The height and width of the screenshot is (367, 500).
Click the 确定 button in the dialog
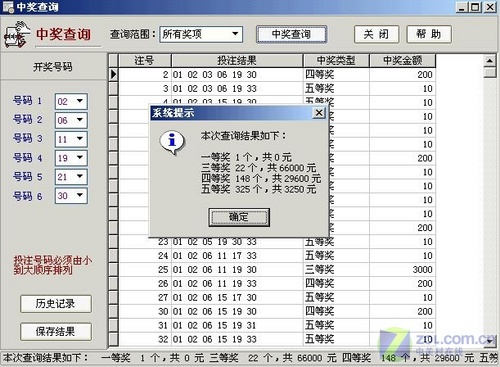[x=239, y=217]
